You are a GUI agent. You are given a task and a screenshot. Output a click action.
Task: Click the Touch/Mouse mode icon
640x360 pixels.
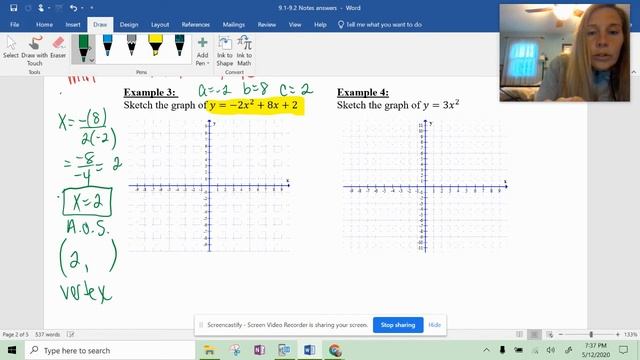(41, 8)
